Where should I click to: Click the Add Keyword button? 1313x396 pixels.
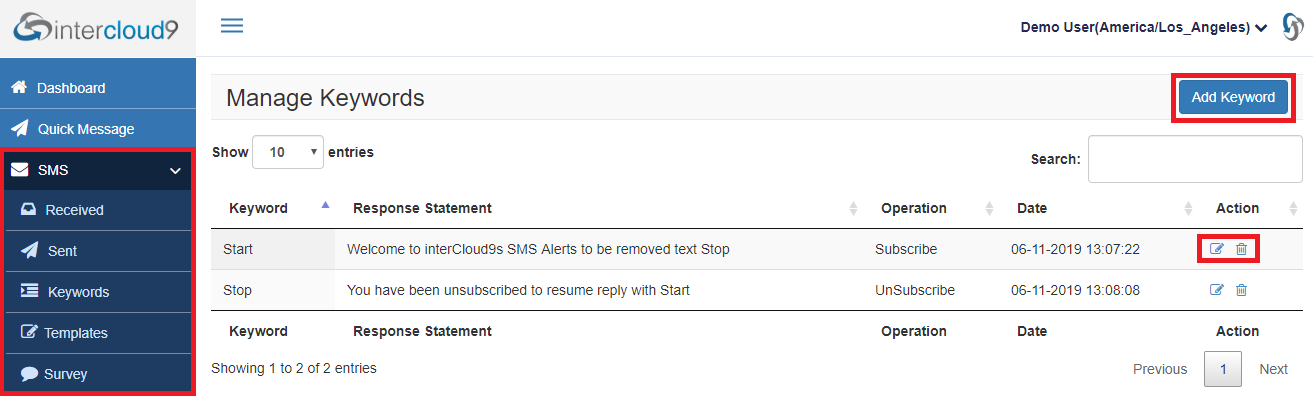[x=1233, y=97]
